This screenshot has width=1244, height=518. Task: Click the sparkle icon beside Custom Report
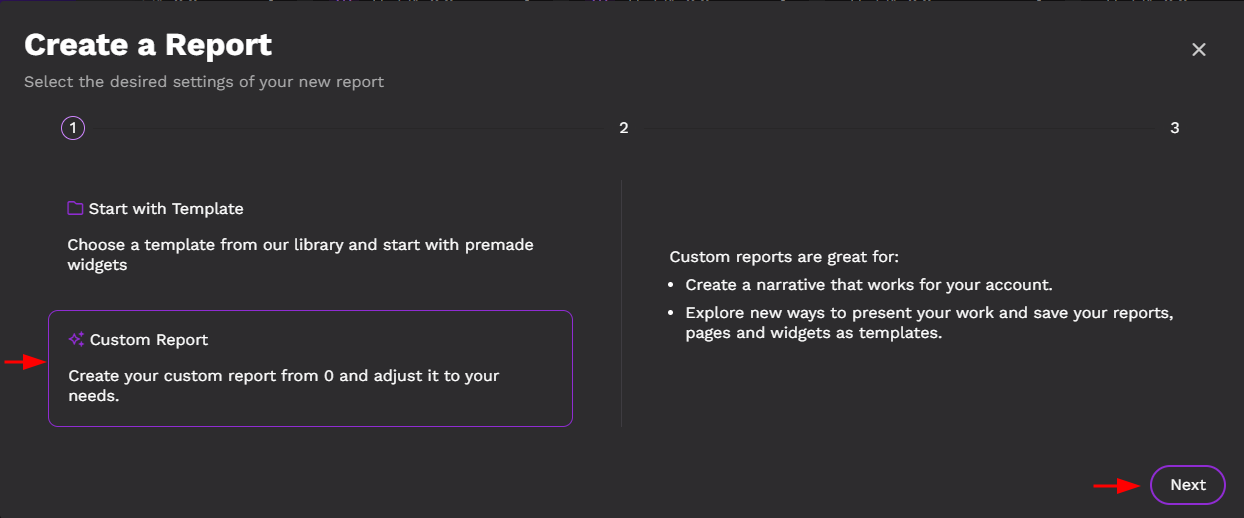coord(76,339)
